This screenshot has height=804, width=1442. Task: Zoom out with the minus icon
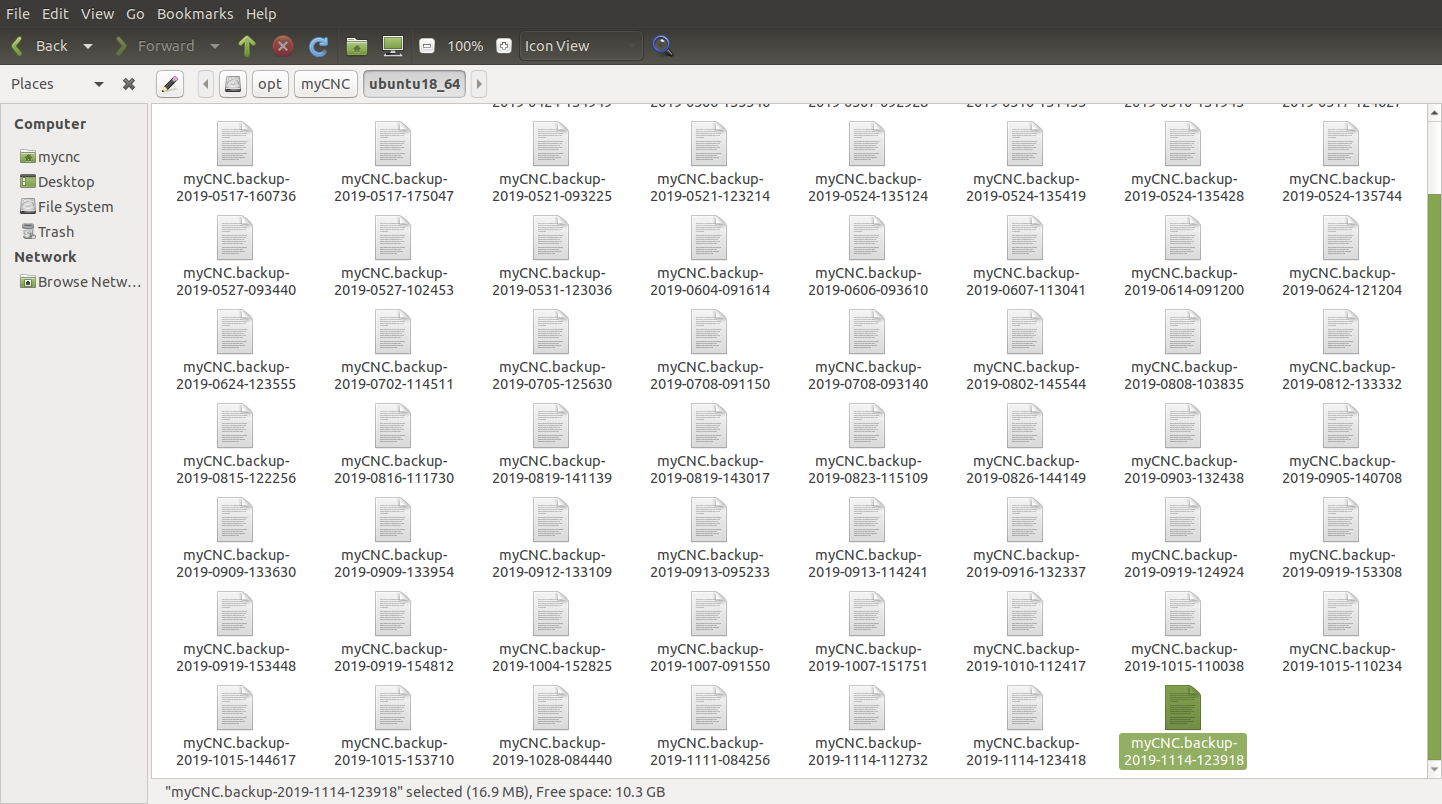click(427, 46)
